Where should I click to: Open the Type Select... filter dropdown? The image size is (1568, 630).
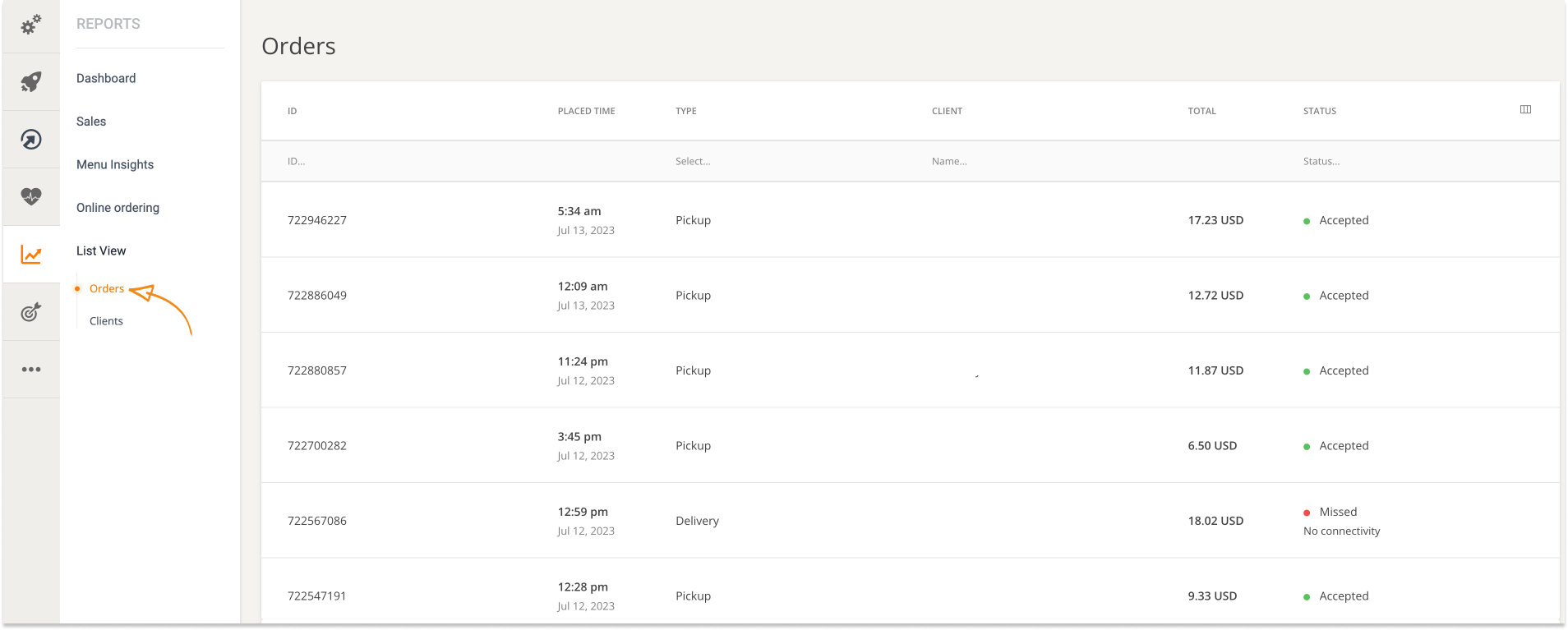[x=791, y=162]
